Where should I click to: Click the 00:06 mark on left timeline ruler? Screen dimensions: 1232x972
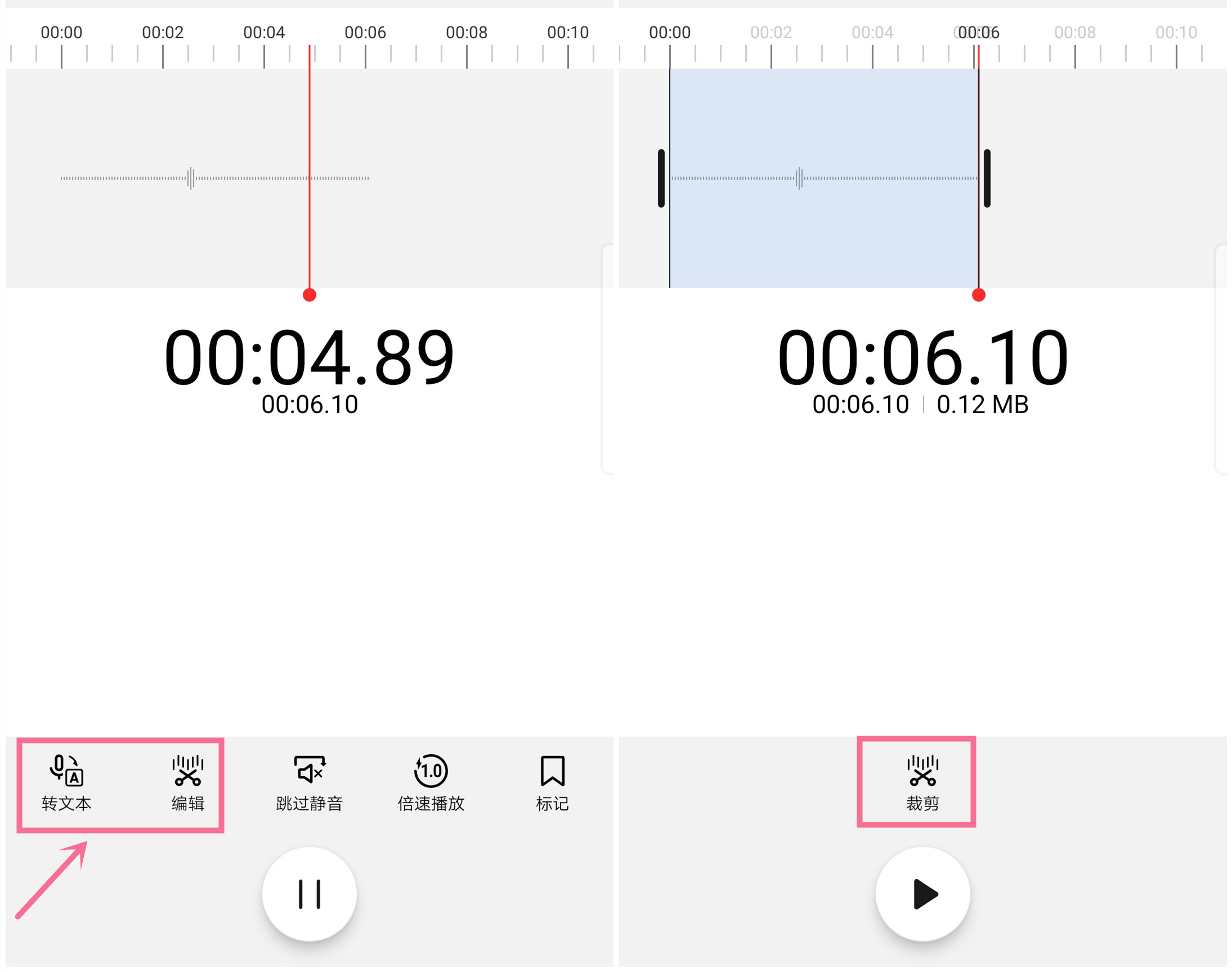[365, 33]
